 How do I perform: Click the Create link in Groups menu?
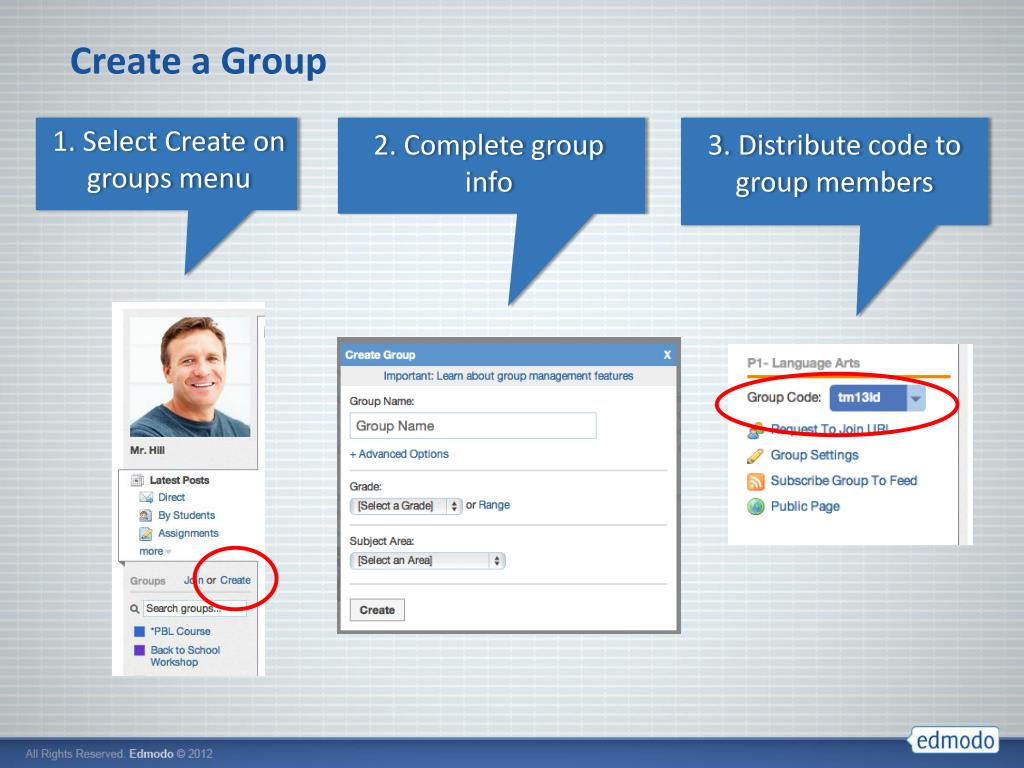tap(235, 580)
